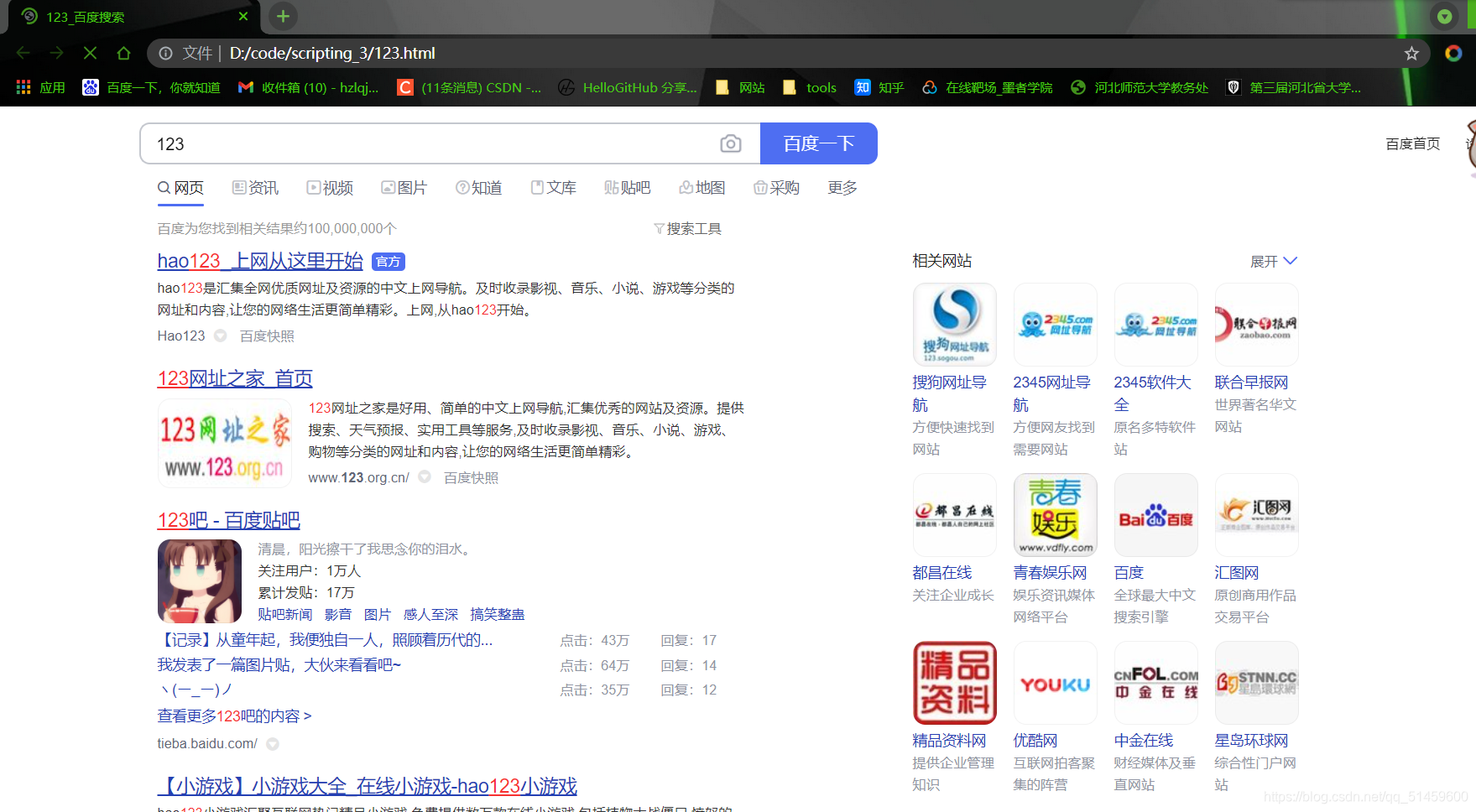
Task: Open 河北师范大学教务处 bookmark
Action: coord(1140,87)
